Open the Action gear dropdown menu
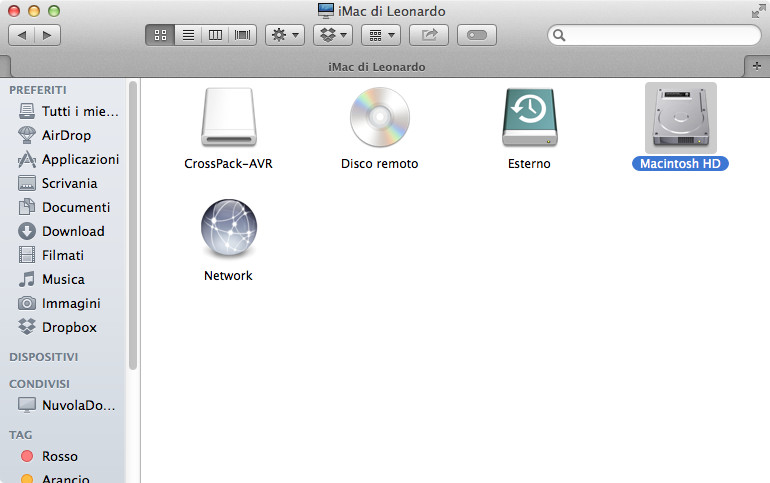This screenshot has width=770, height=483. point(284,35)
